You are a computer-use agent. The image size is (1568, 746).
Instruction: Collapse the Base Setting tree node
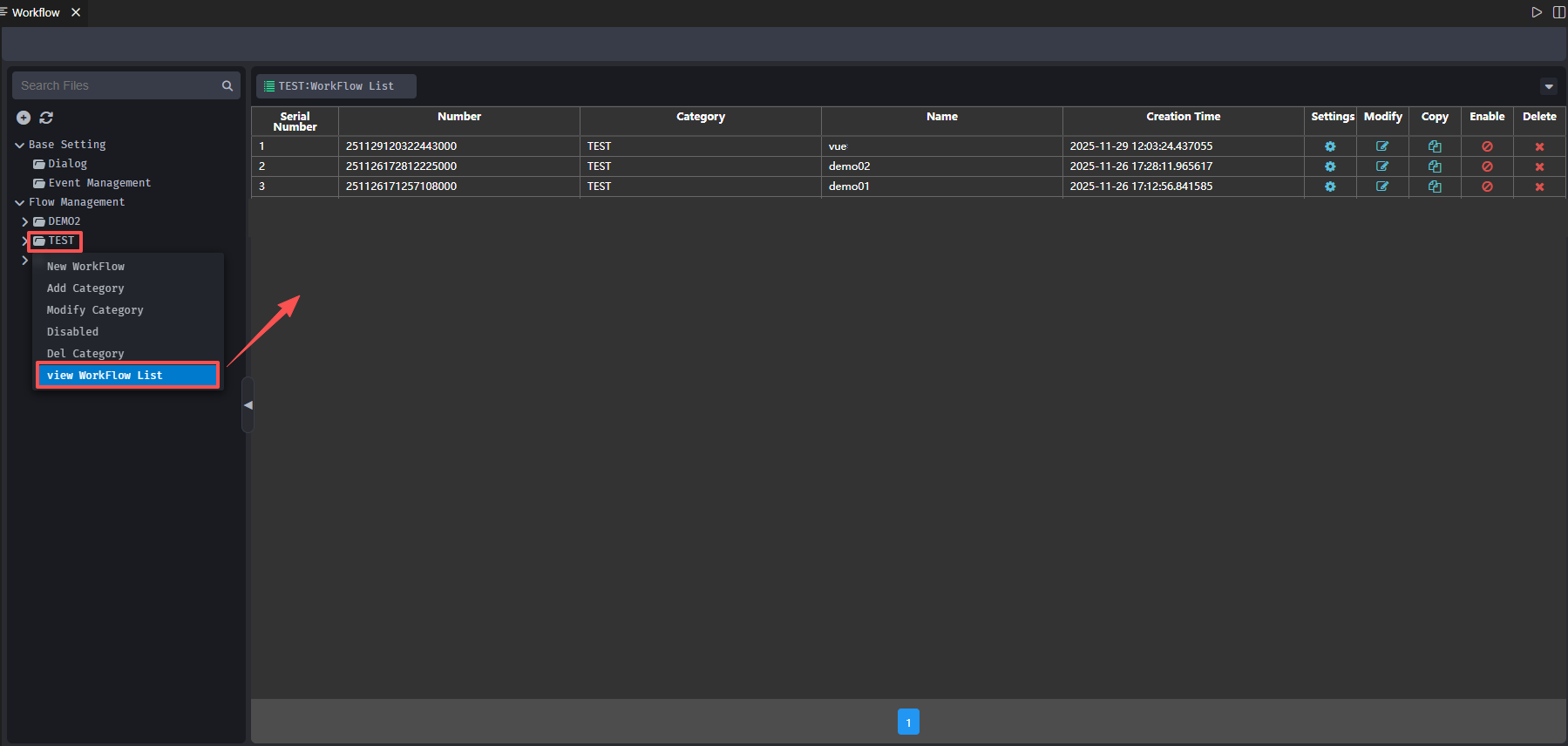[x=19, y=146]
